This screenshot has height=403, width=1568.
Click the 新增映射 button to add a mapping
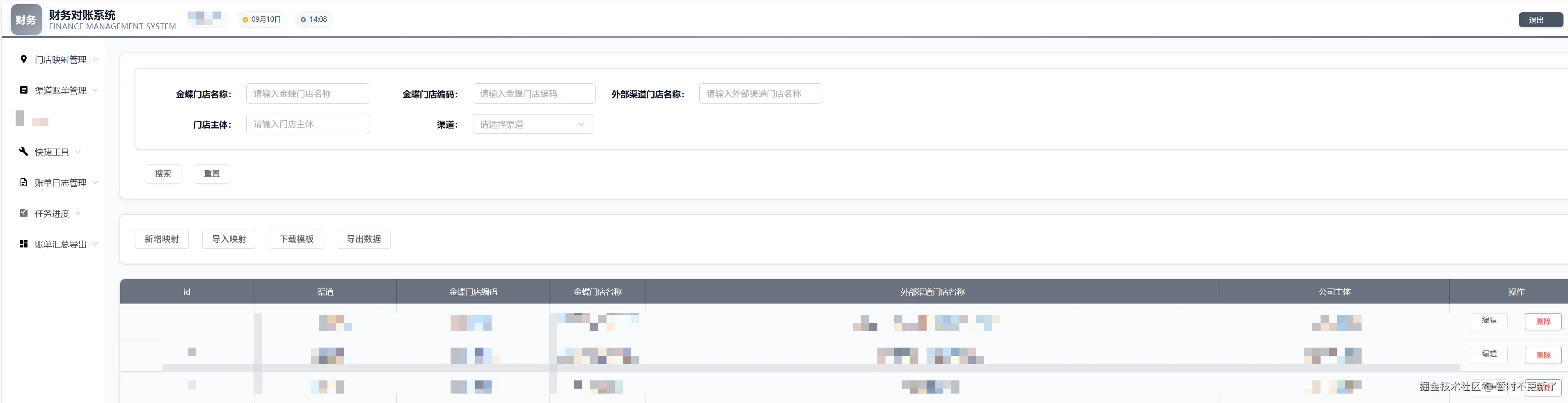162,238
